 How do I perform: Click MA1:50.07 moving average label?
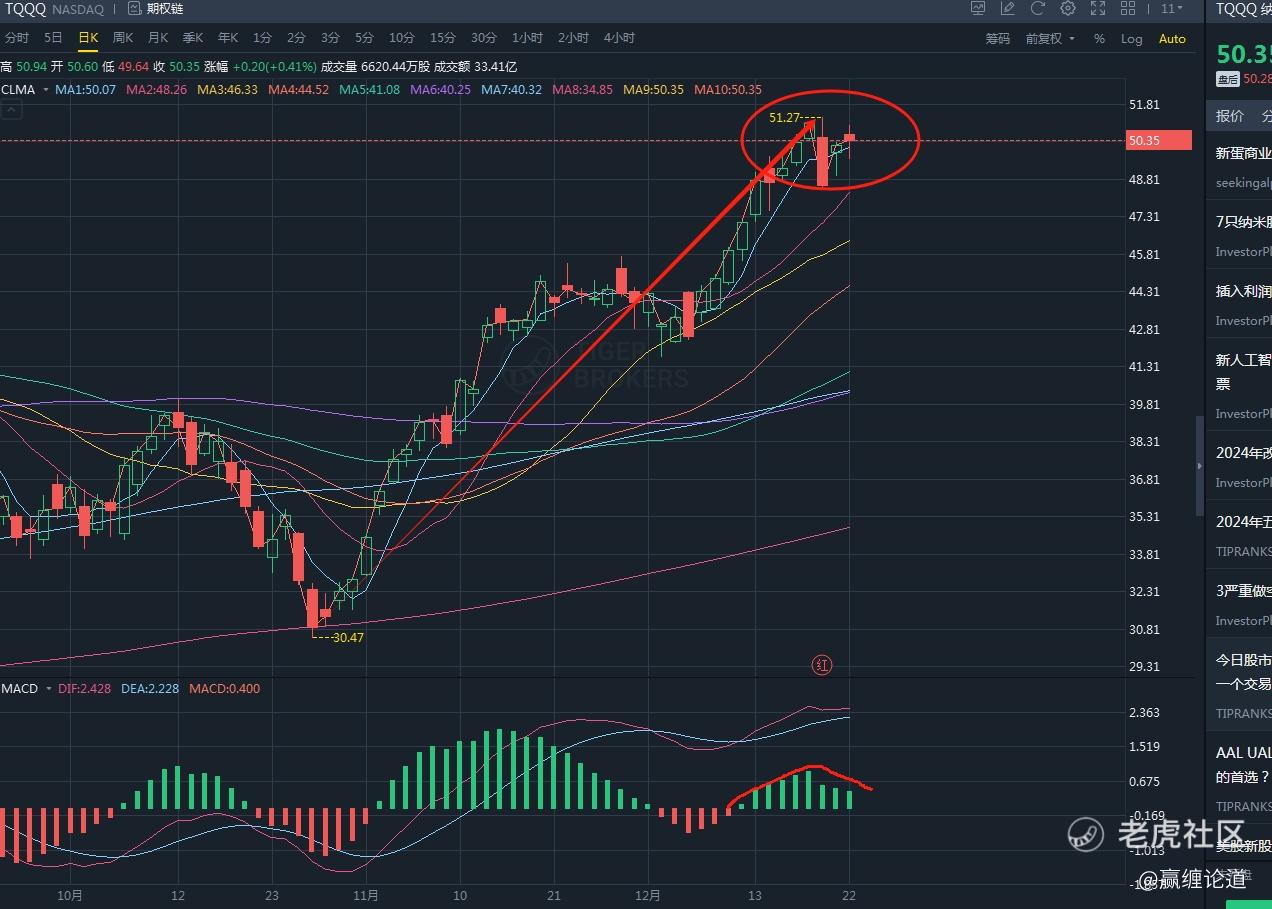point(86,90)
